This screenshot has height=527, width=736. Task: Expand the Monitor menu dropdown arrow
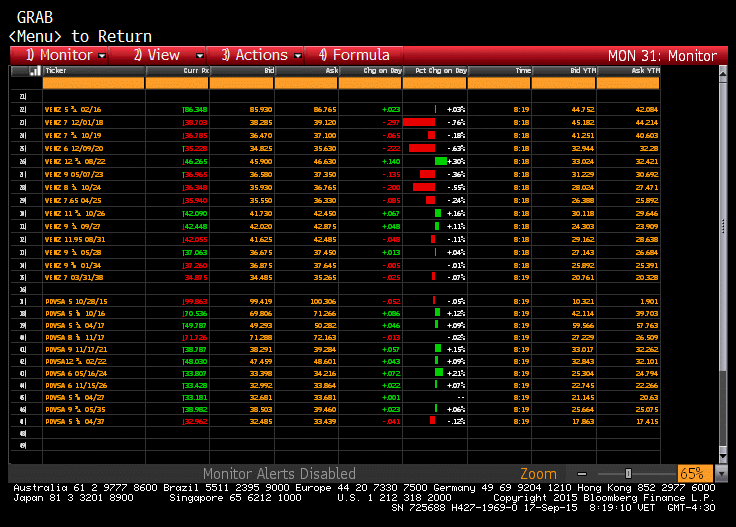(x=102, y=56)
